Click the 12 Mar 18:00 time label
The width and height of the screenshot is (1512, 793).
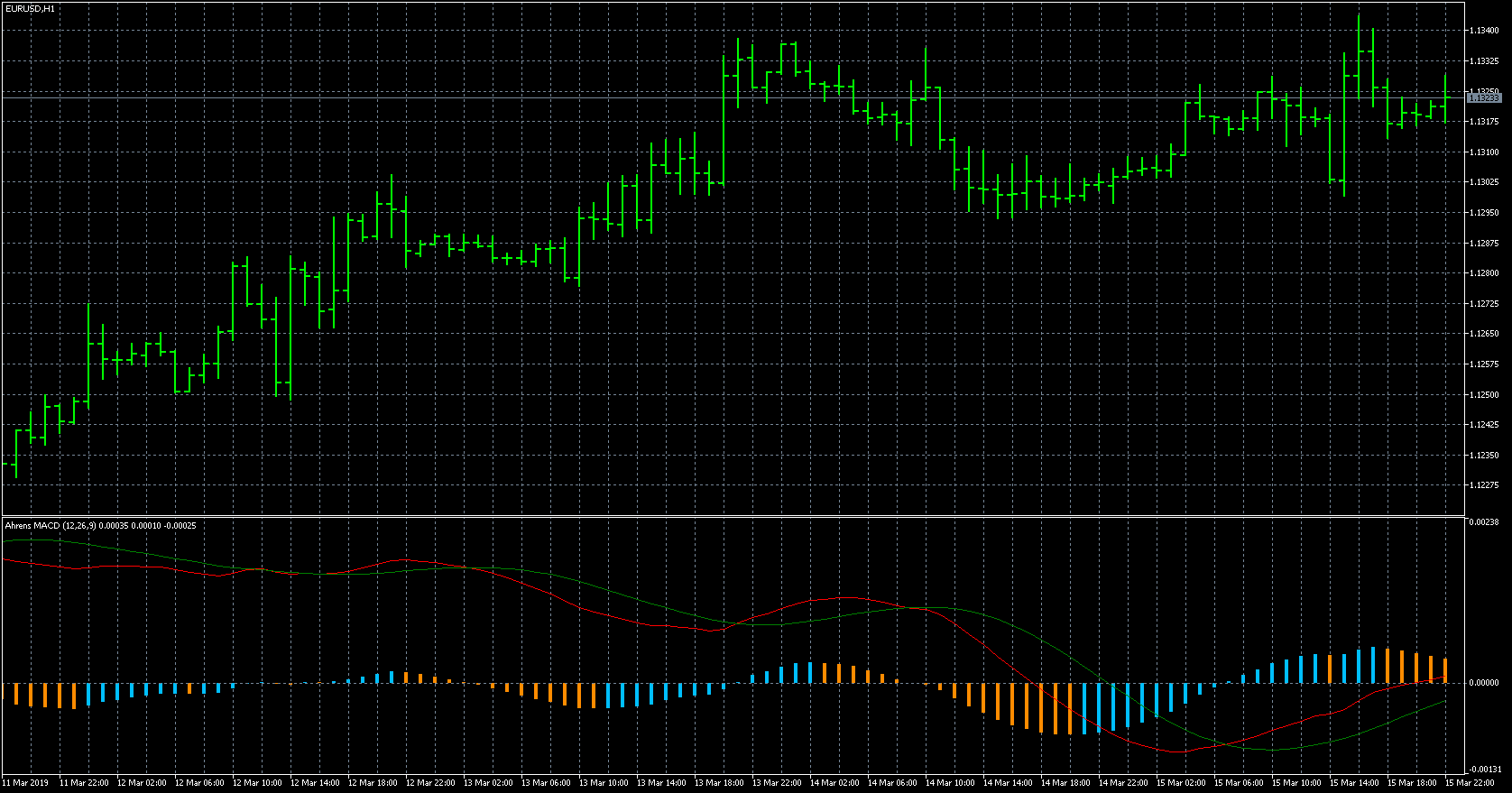click(373, 783)
